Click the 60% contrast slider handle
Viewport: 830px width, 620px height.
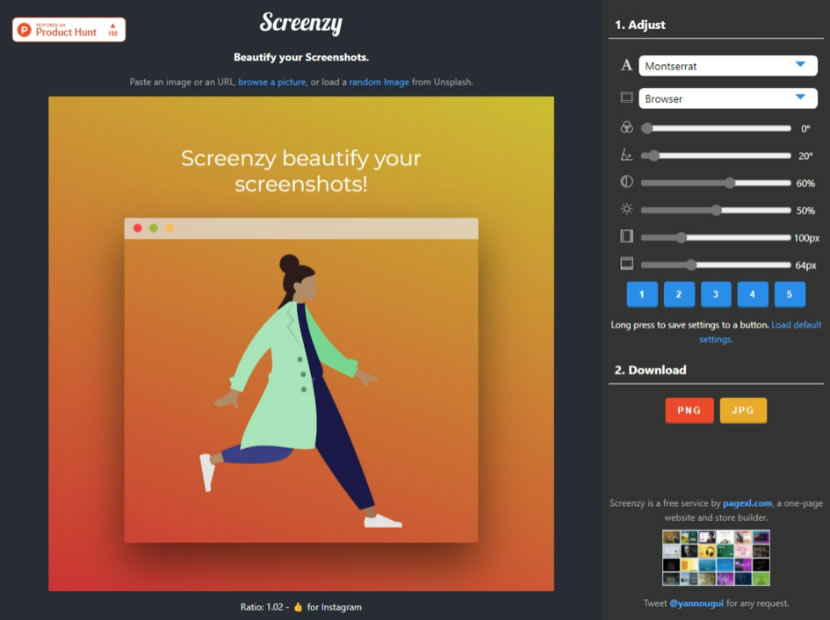pyautogui.click(x=730, y=183)
